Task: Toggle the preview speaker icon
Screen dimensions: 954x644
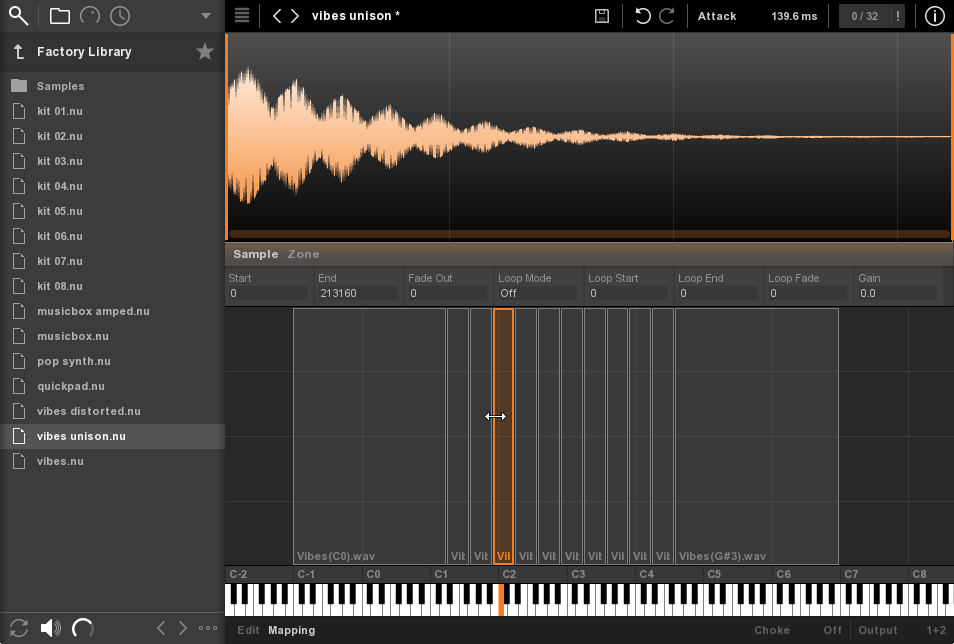Action: (x=50, y=628)
